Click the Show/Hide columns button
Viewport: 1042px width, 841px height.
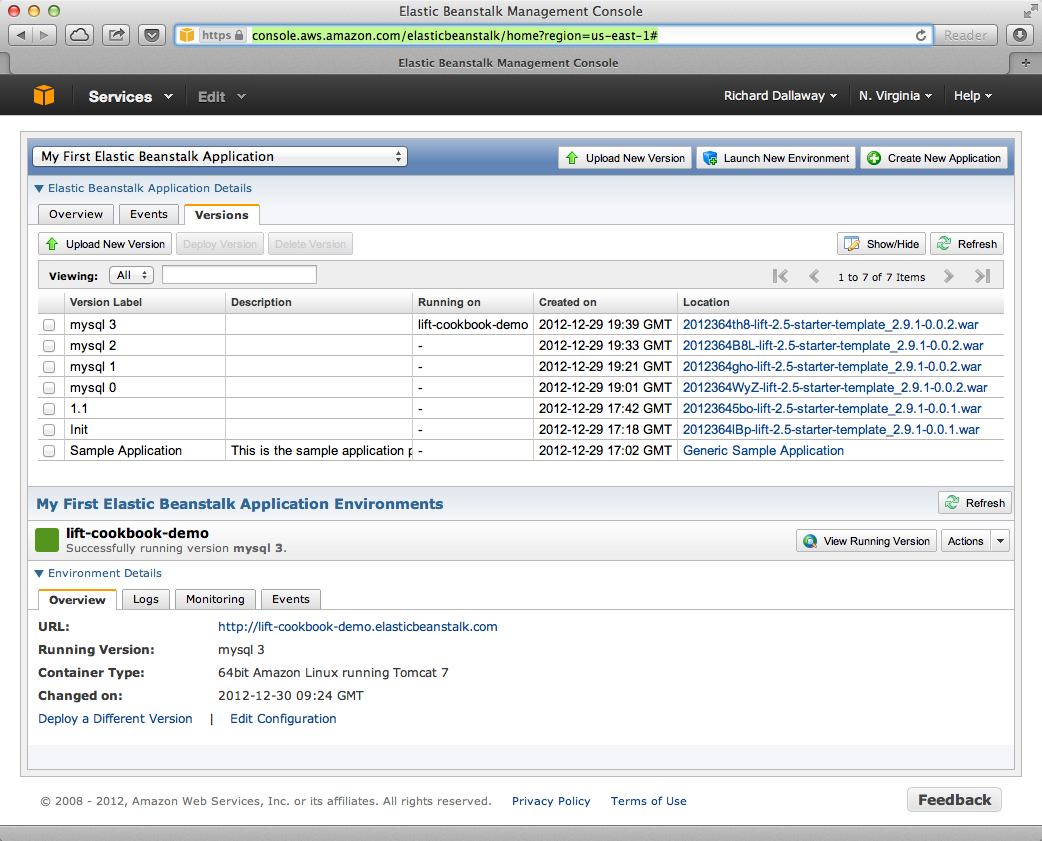pyautogui.click(x=882, y=244)
